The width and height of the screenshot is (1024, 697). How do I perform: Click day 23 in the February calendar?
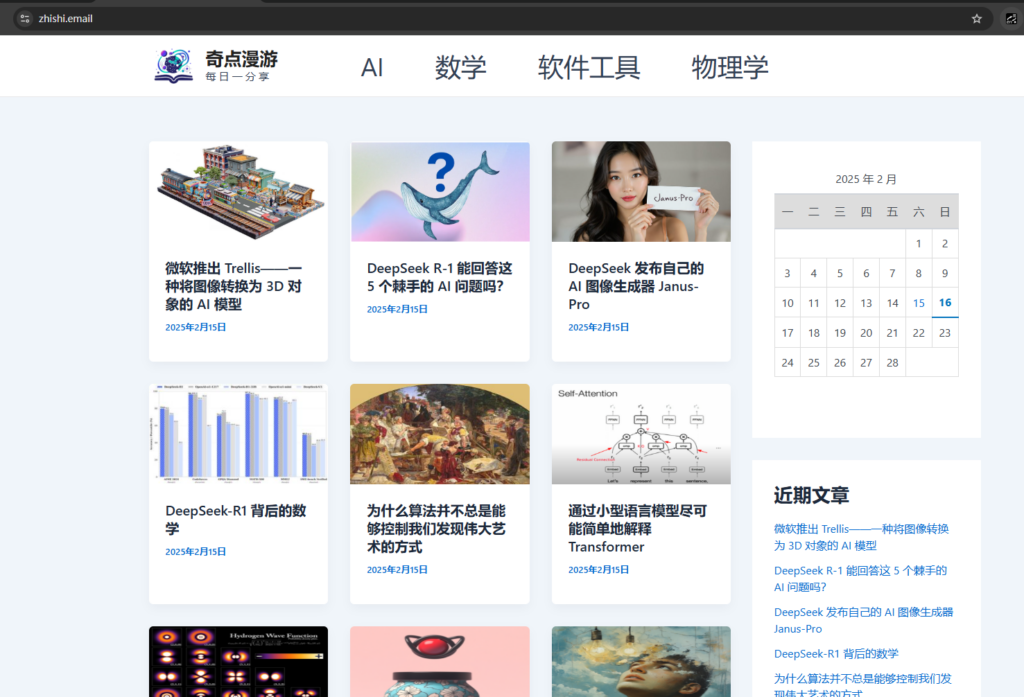click(945, 333)
